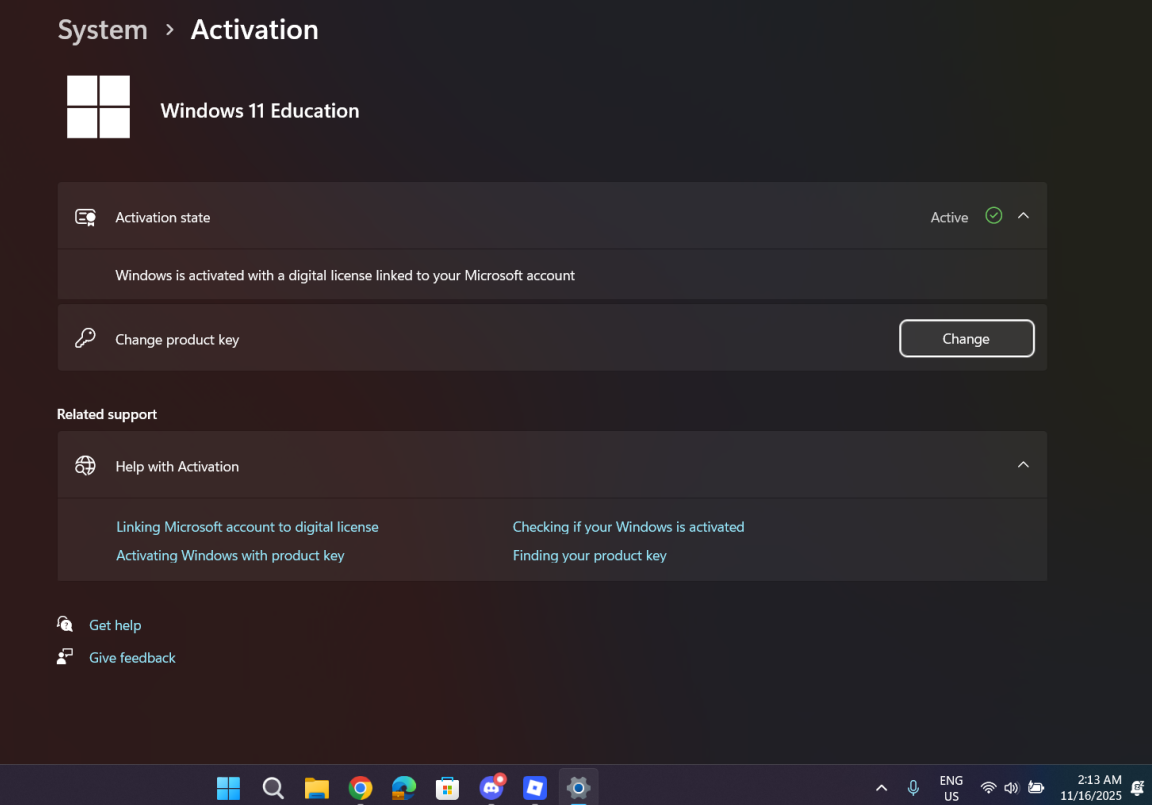The height and width of the screenshot is (805, 1152).
Task: Click the Settings gear in the taskbar
Action: (x=579, y=788)
